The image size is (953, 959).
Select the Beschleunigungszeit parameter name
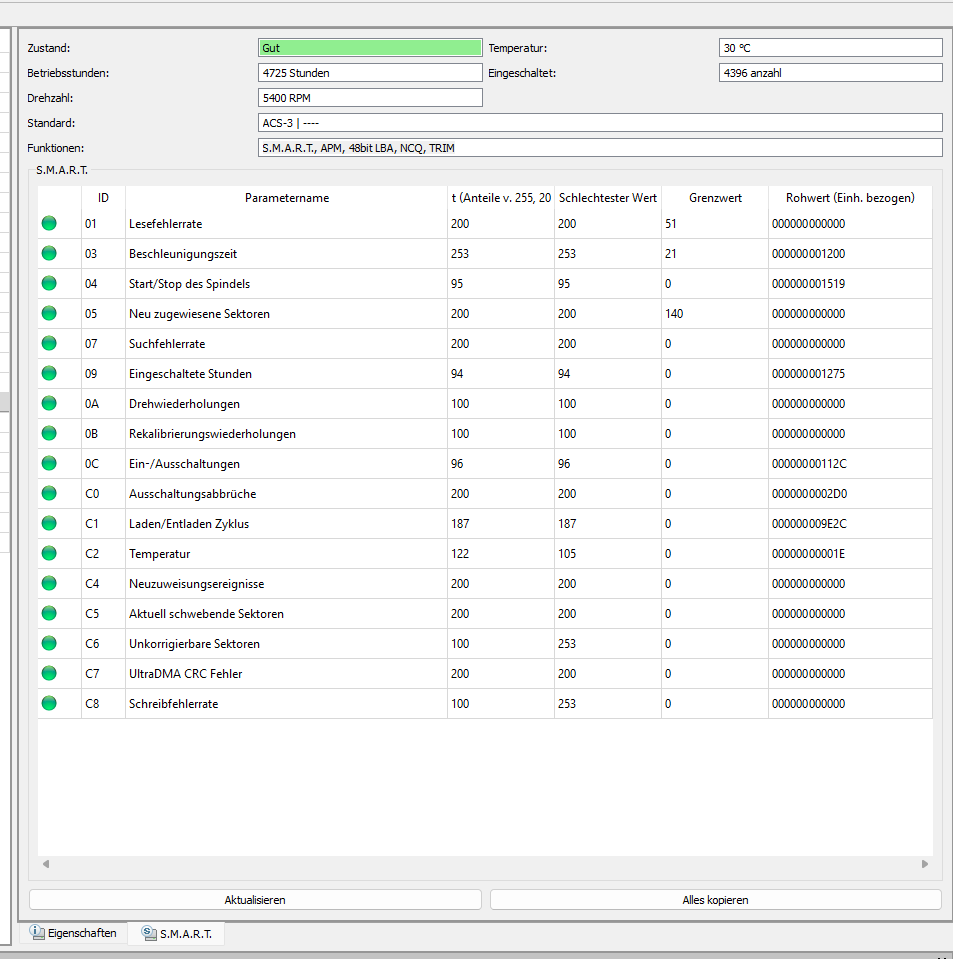click(x=183, y=254)
